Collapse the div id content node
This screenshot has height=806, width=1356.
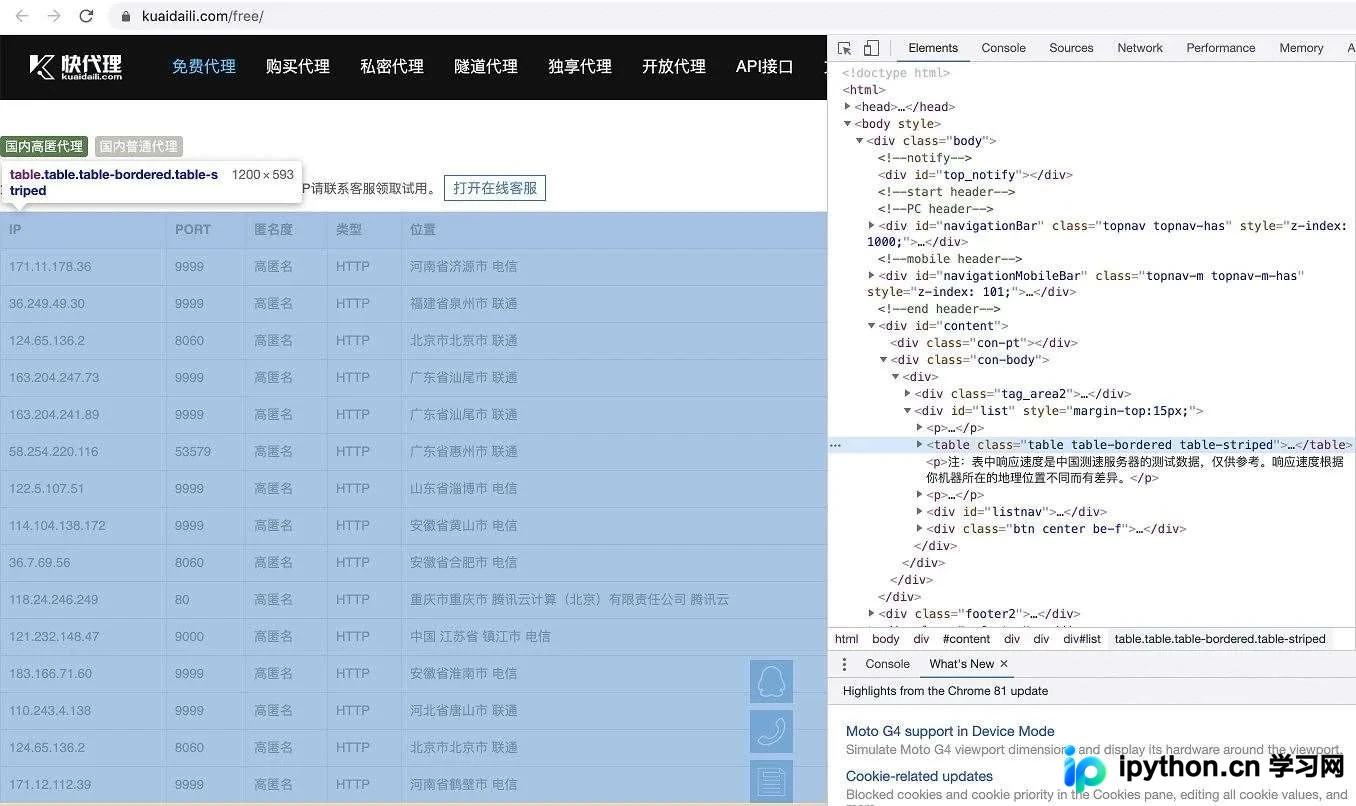pyautogui.click(x=872, y=326)
